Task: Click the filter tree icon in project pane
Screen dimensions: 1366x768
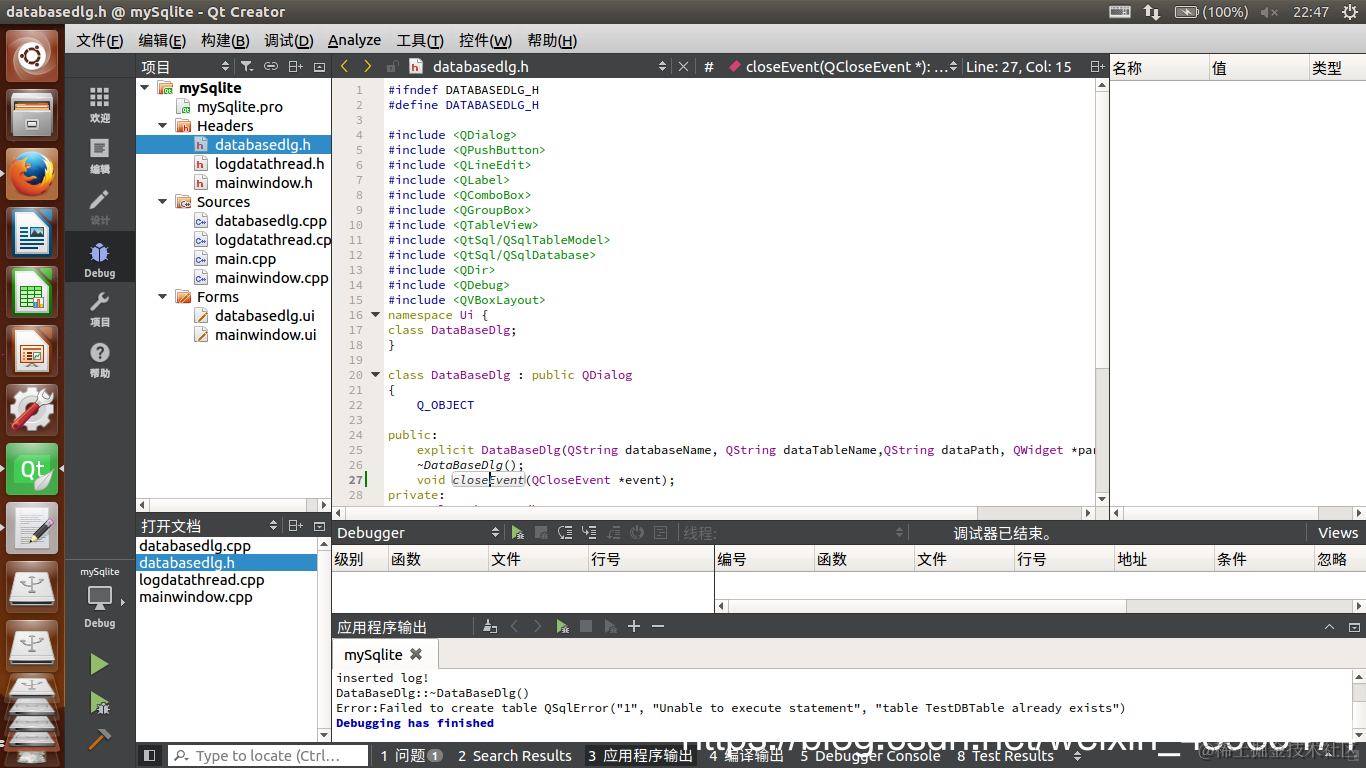Action: [x=246, y=66]
